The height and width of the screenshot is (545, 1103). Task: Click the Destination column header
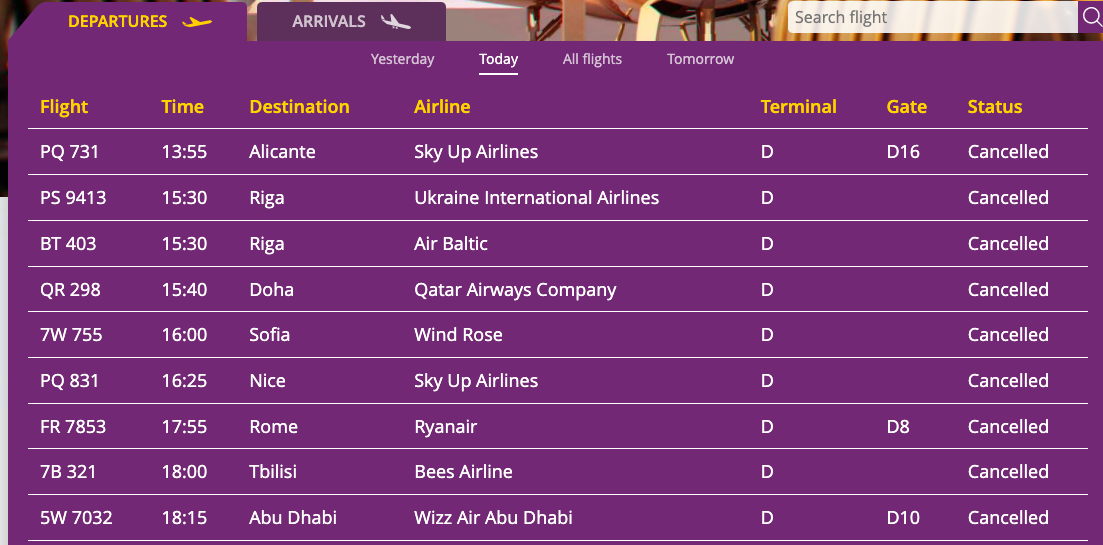(299, 107)
